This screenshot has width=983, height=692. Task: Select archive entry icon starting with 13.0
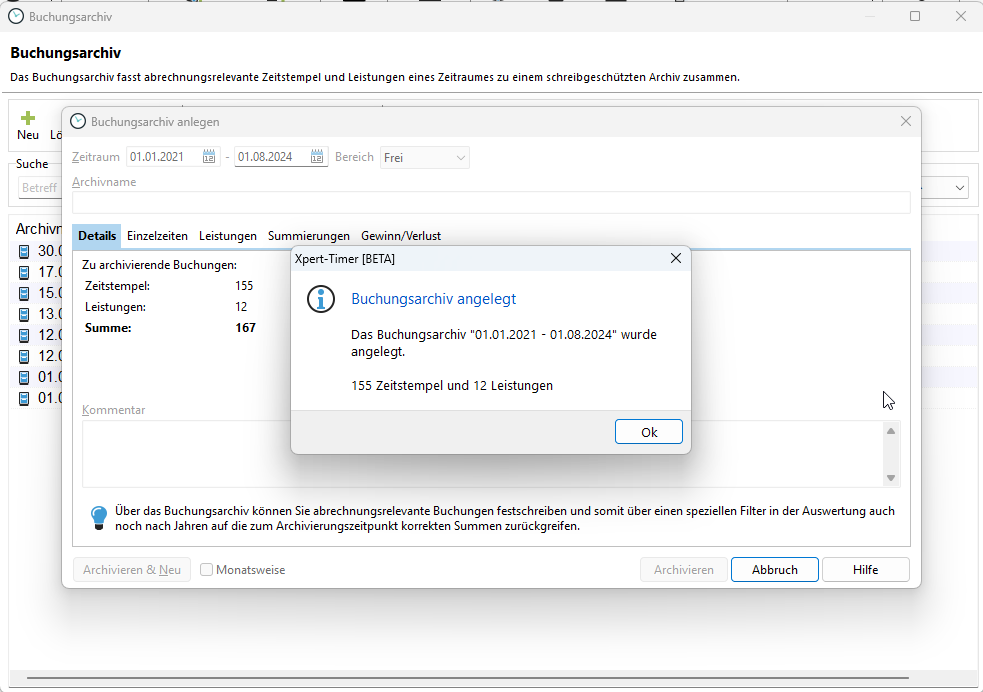coord(25,314)
